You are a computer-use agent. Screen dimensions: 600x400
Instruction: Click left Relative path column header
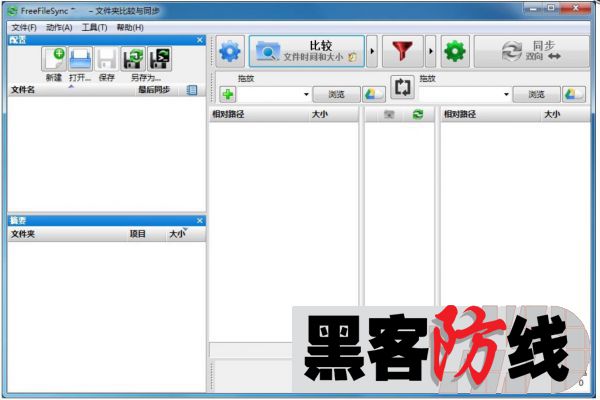pyautogui.click(x=259, y=114)
